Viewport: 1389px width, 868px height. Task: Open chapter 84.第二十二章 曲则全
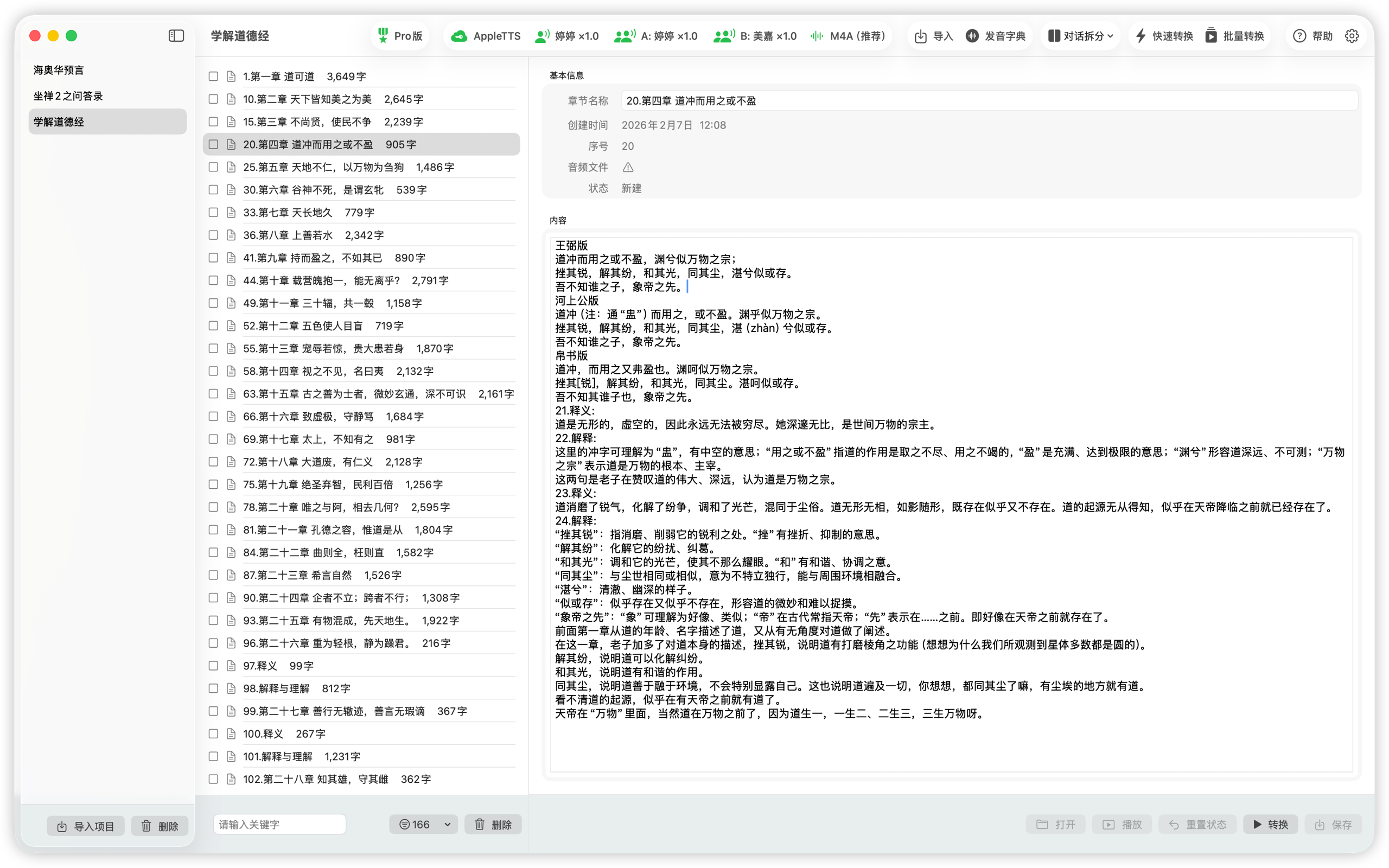361,552
